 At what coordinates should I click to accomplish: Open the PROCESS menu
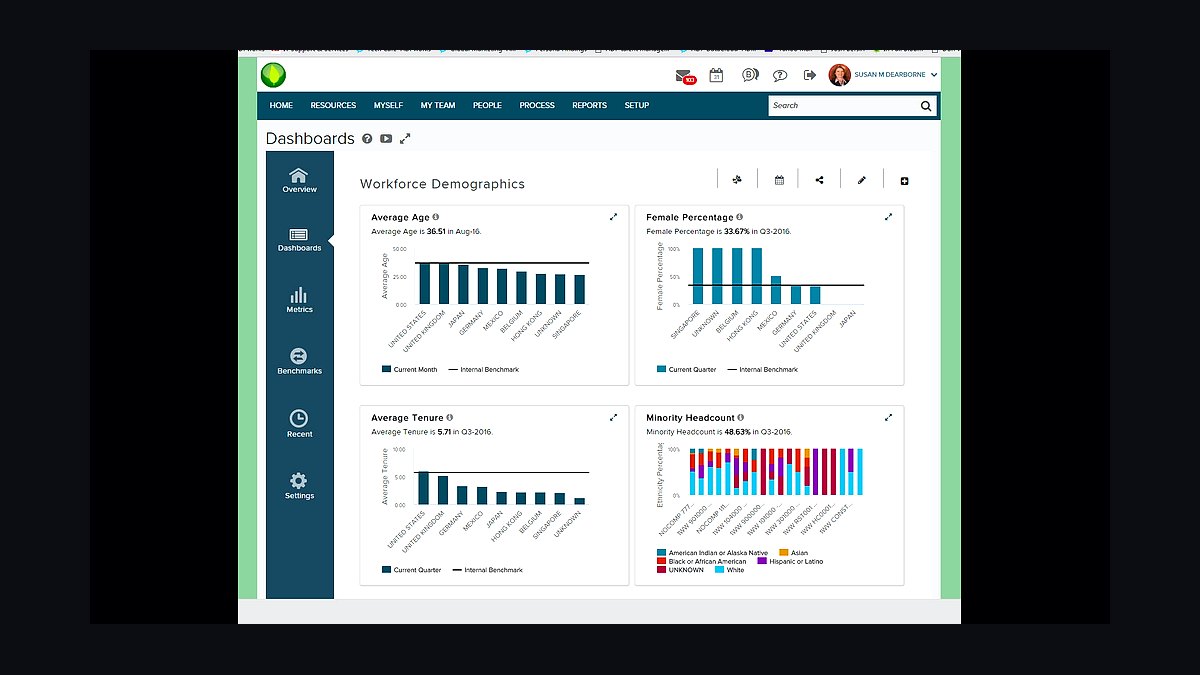[537, 105]
